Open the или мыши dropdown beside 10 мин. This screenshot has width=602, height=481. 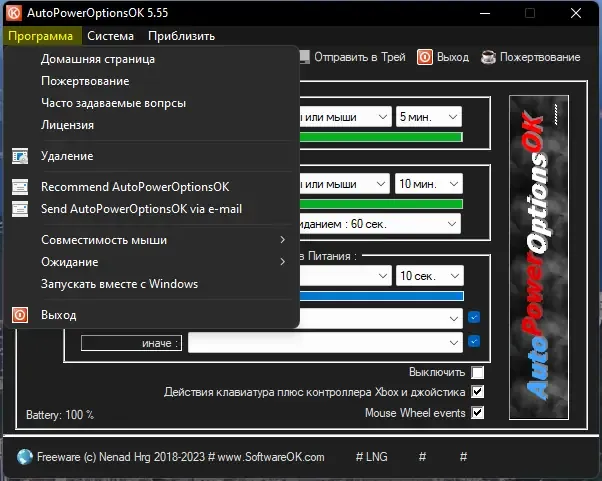[x=344, y=184]
